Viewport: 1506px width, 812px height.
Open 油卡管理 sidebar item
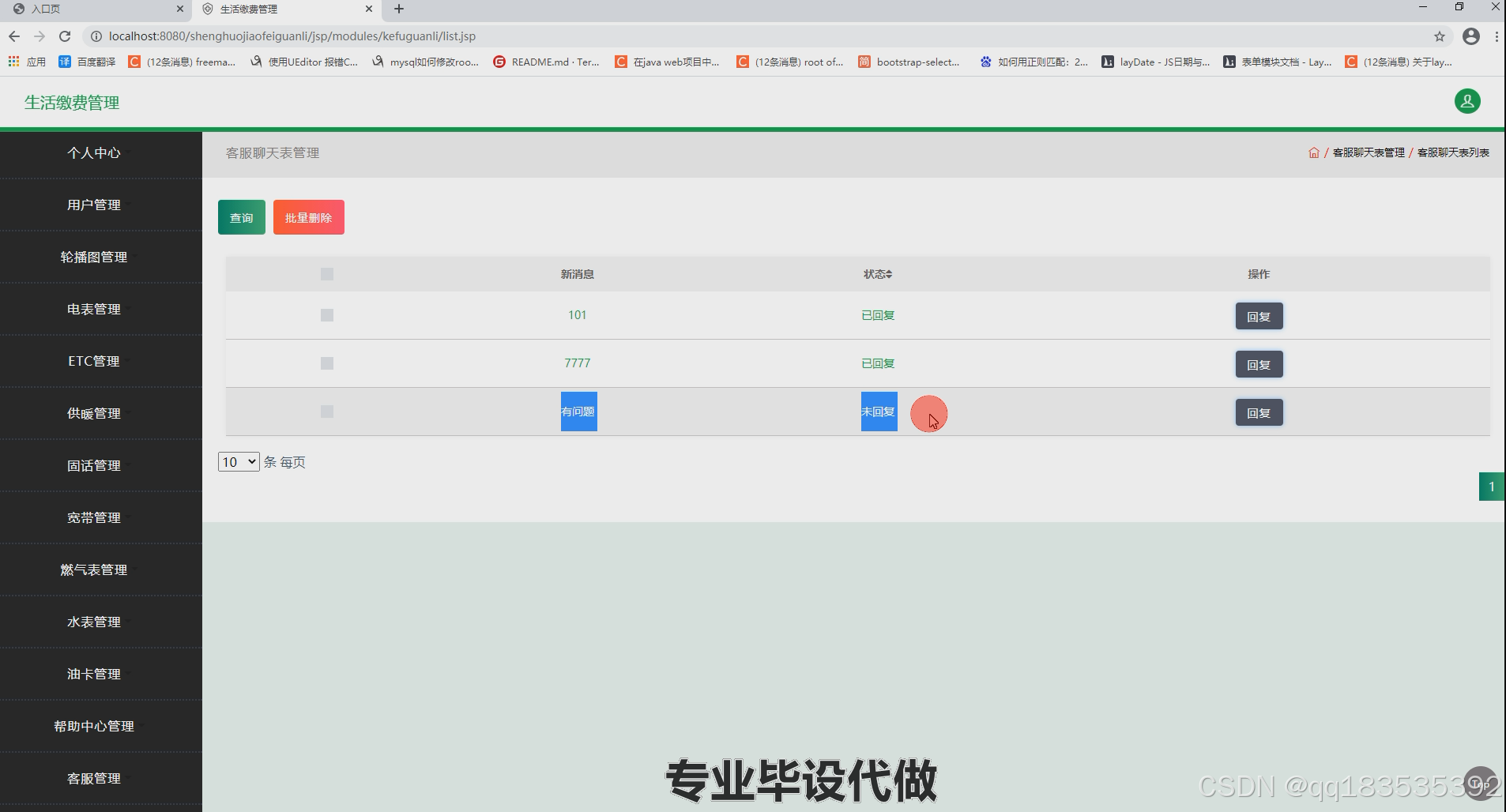(94, 675)
